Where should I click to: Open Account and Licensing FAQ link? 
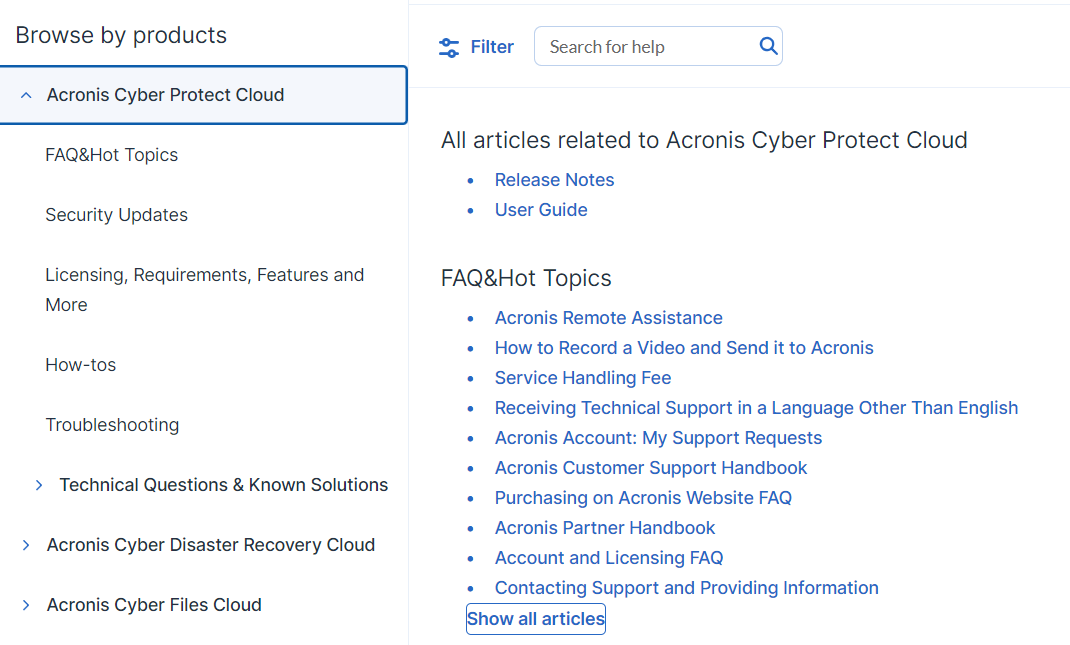(x=609, y=558)
